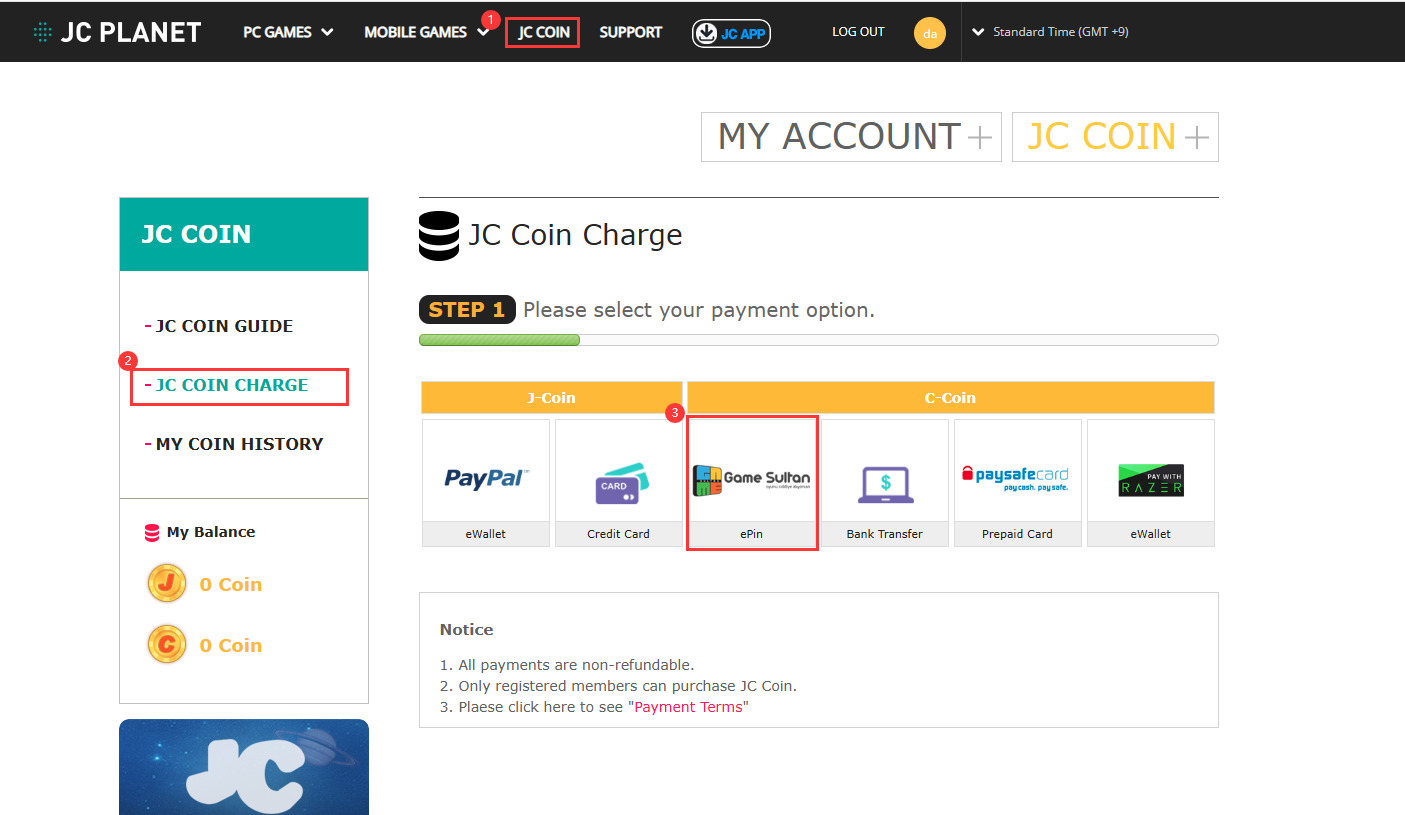This screenshot has height=815, width=1405.
Task: Select the PayPal eWallet payment option
Action: point(486,481)
